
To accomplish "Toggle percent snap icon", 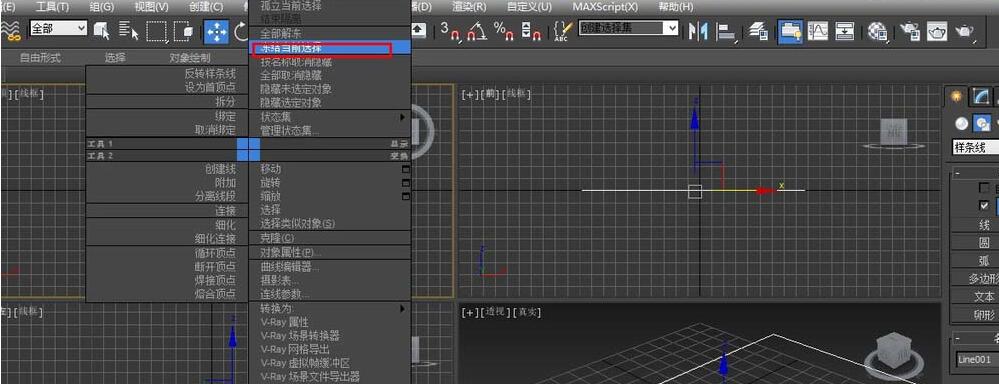I will [x=504, y=30].
